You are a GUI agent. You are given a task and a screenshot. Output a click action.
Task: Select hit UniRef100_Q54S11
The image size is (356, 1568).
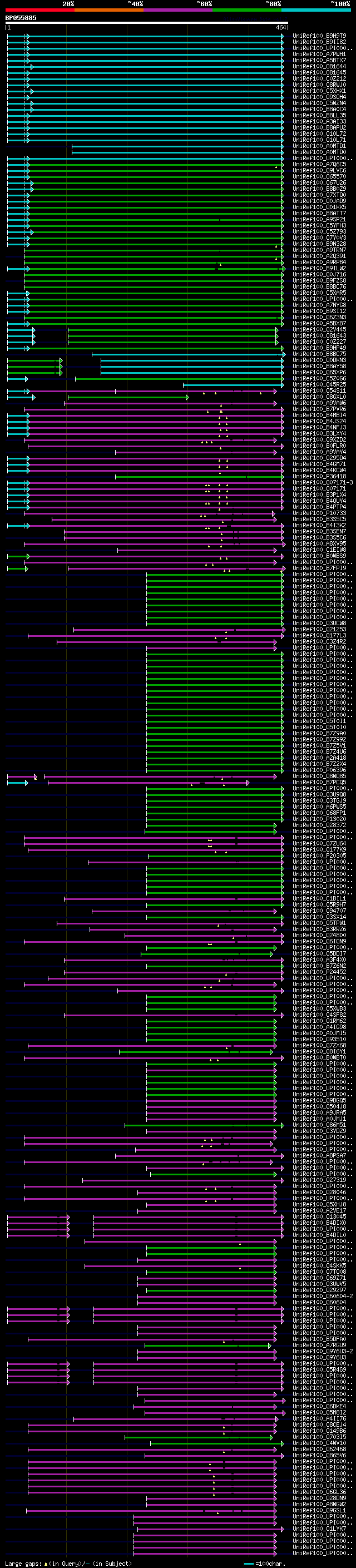click(x=319, y=390)
